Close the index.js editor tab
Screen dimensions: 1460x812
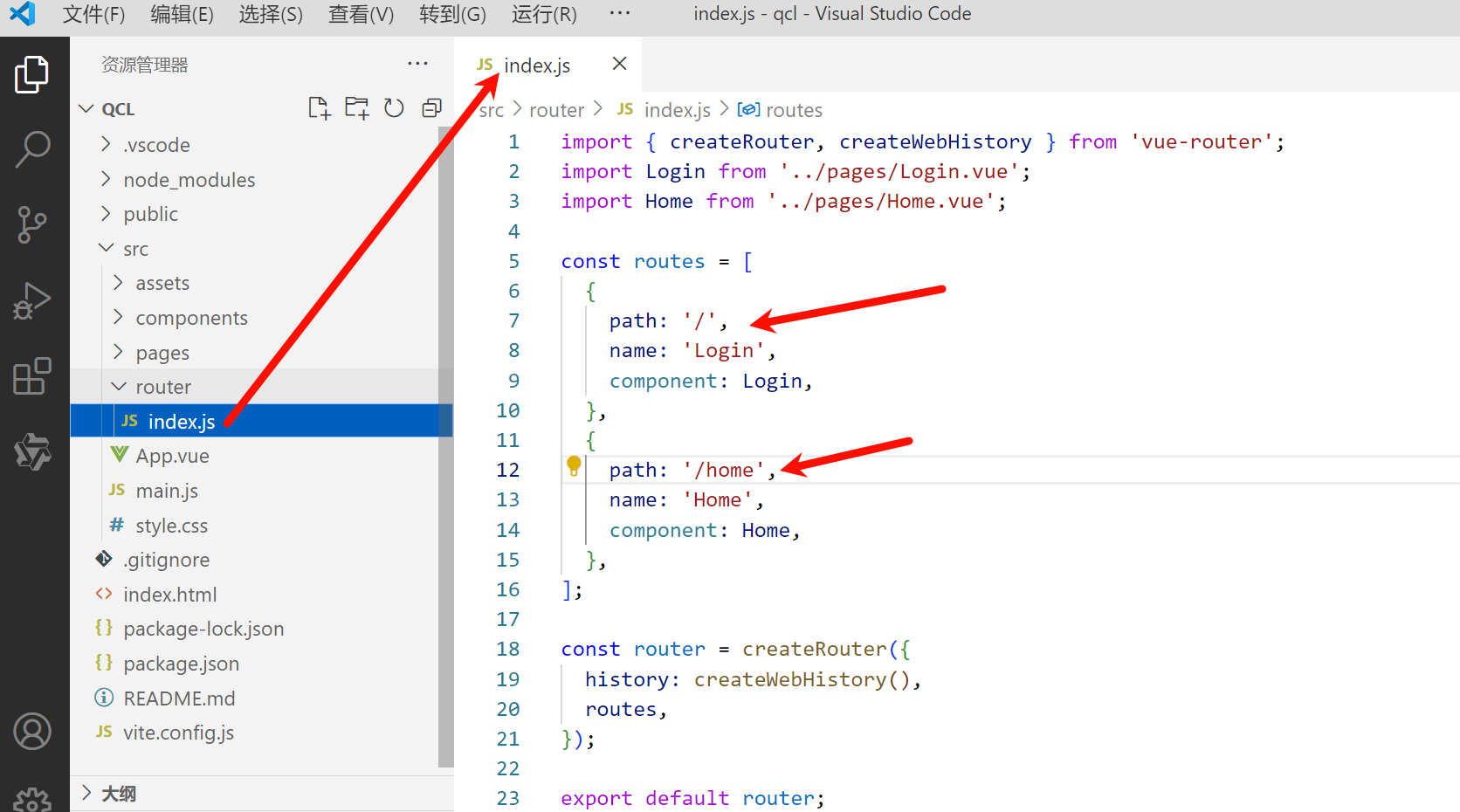619,64
